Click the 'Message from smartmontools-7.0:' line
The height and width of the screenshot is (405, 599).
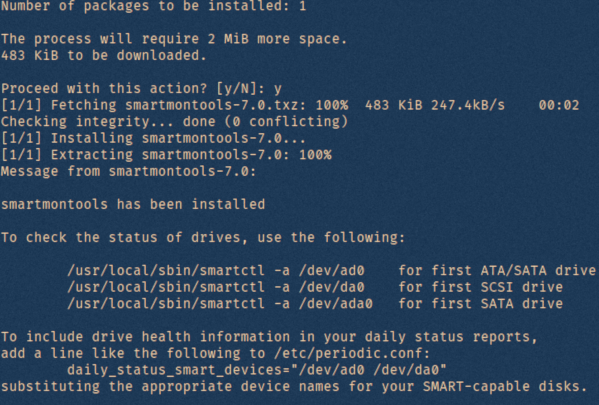point(128,171)
